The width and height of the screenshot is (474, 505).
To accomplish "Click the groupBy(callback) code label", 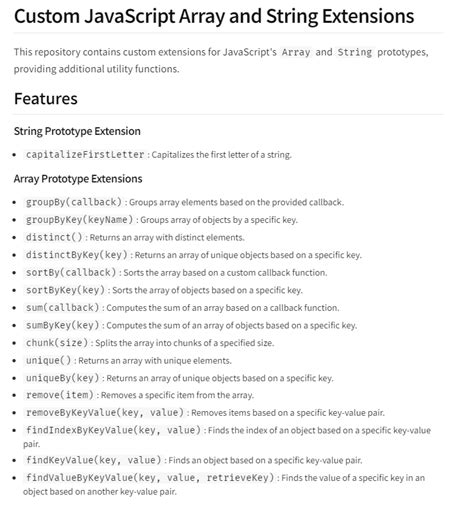I will point(74,202).
